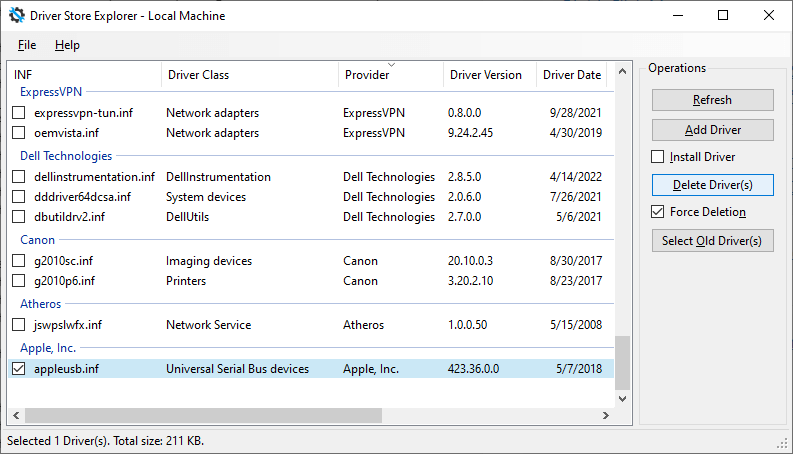This screenshot has height=454, width=793.
Task: Click the Driver Store Explorer gear icon
Action: (x=17, y=15)
